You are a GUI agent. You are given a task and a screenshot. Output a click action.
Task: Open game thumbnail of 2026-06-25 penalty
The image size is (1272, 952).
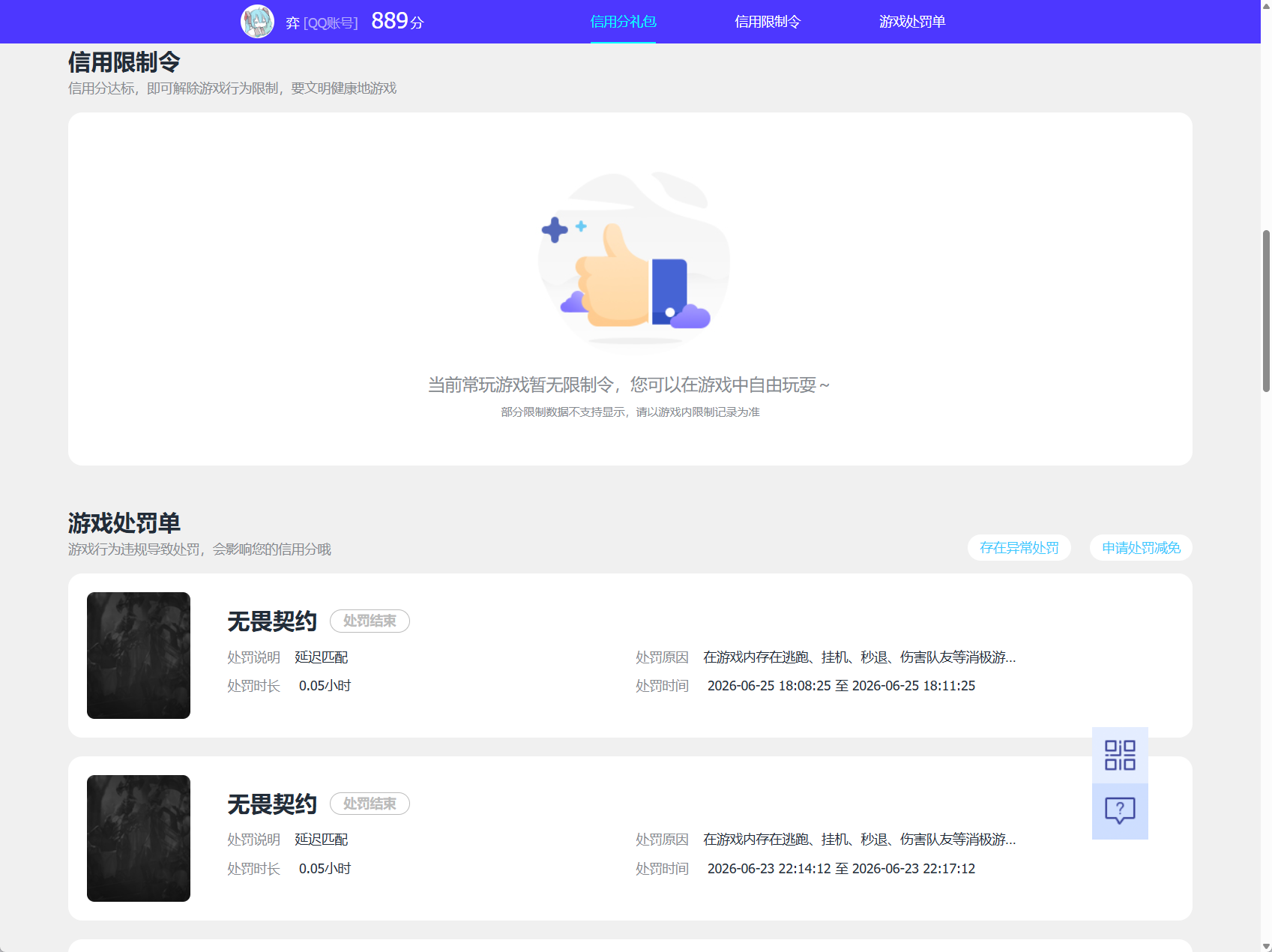139,655
